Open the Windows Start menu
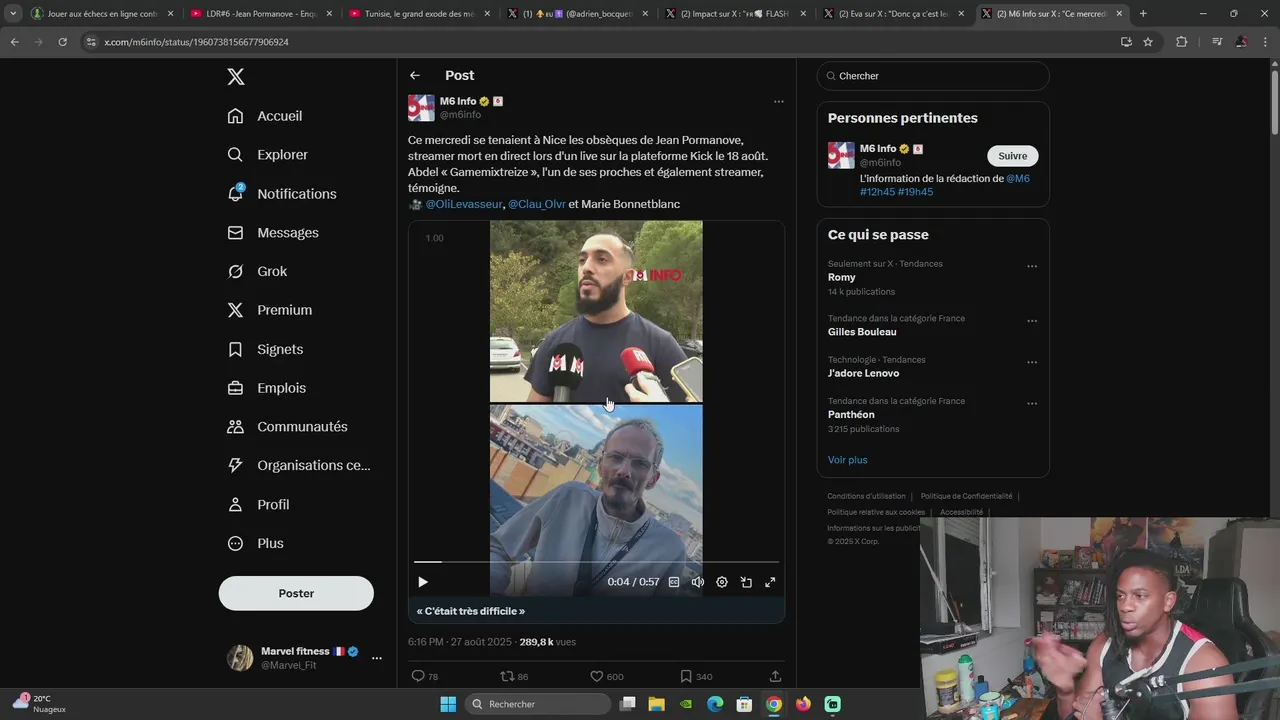 pyautogui.click(x=448, y=704)
